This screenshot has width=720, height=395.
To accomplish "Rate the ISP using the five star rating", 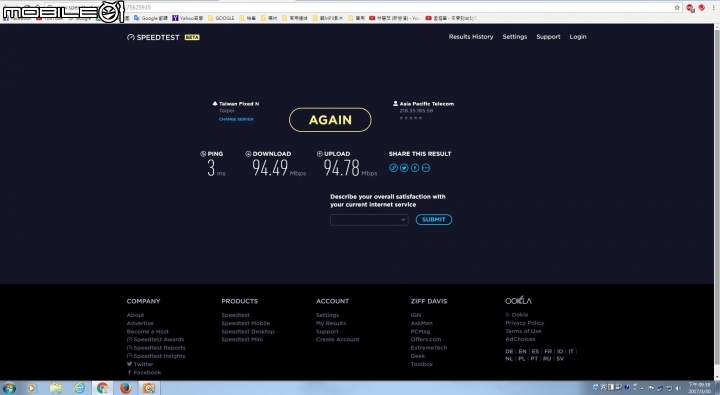I will pyautogui.click(x=411, y=118).
